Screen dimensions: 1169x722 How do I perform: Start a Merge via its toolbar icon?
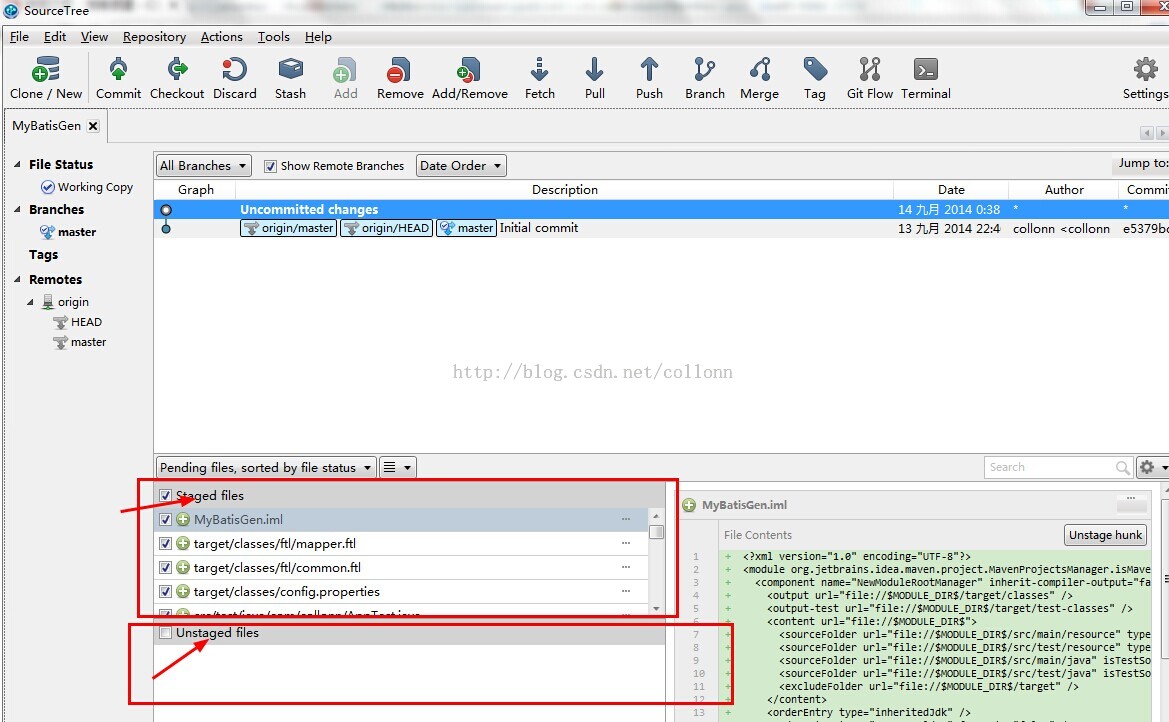(759, 75)
